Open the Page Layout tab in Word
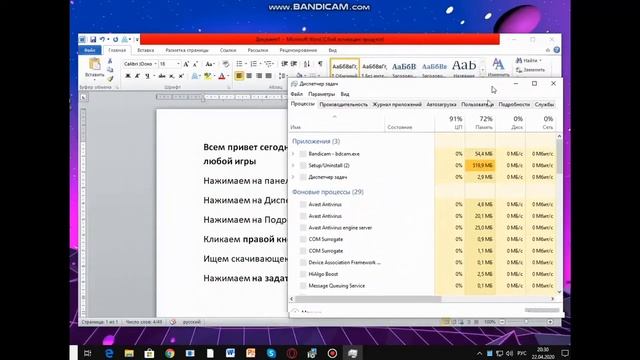Screen dimensions: 640x360 tap(187, 50)
